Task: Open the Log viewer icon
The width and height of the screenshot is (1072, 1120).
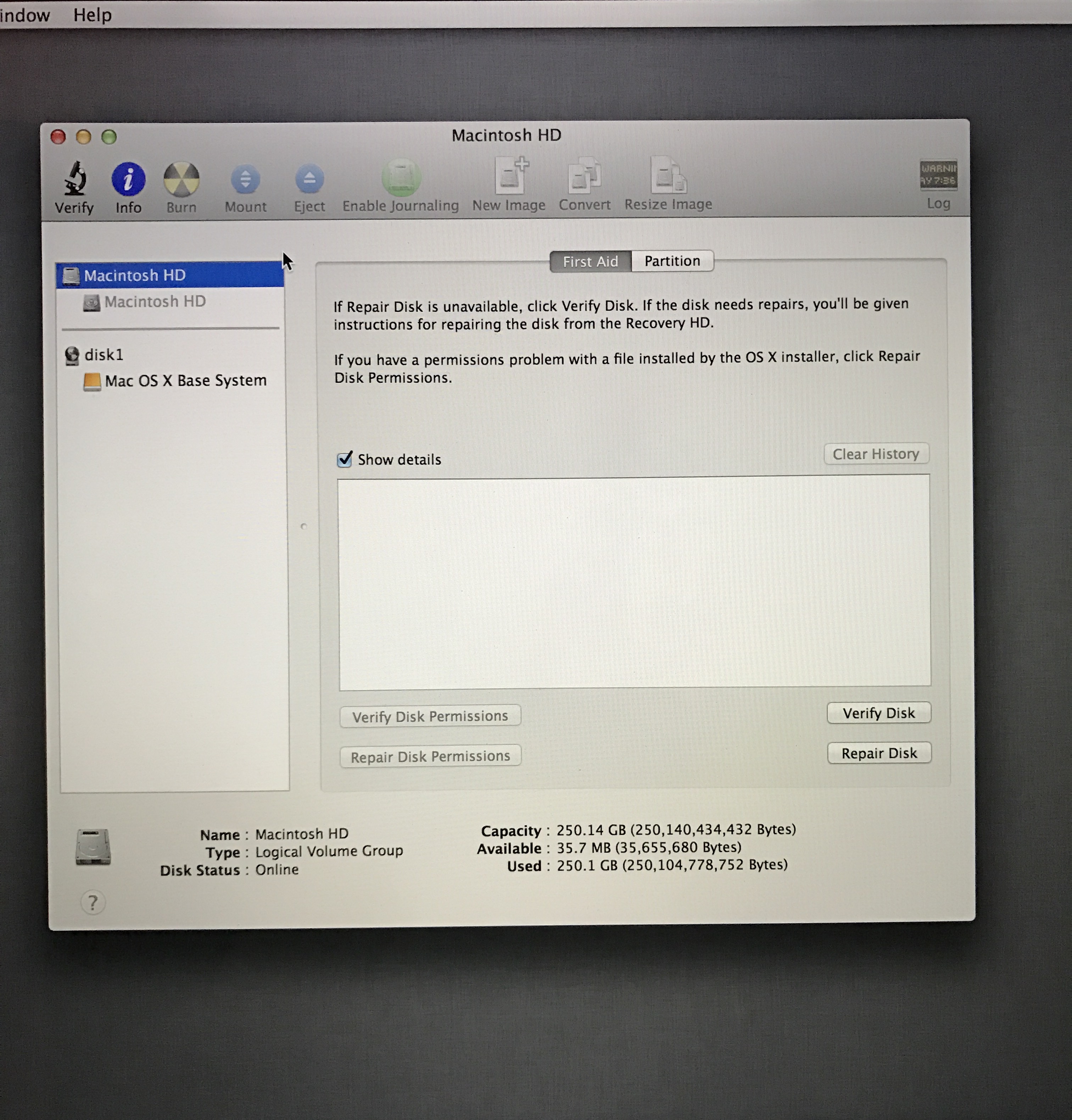Action: click(938, 175)
